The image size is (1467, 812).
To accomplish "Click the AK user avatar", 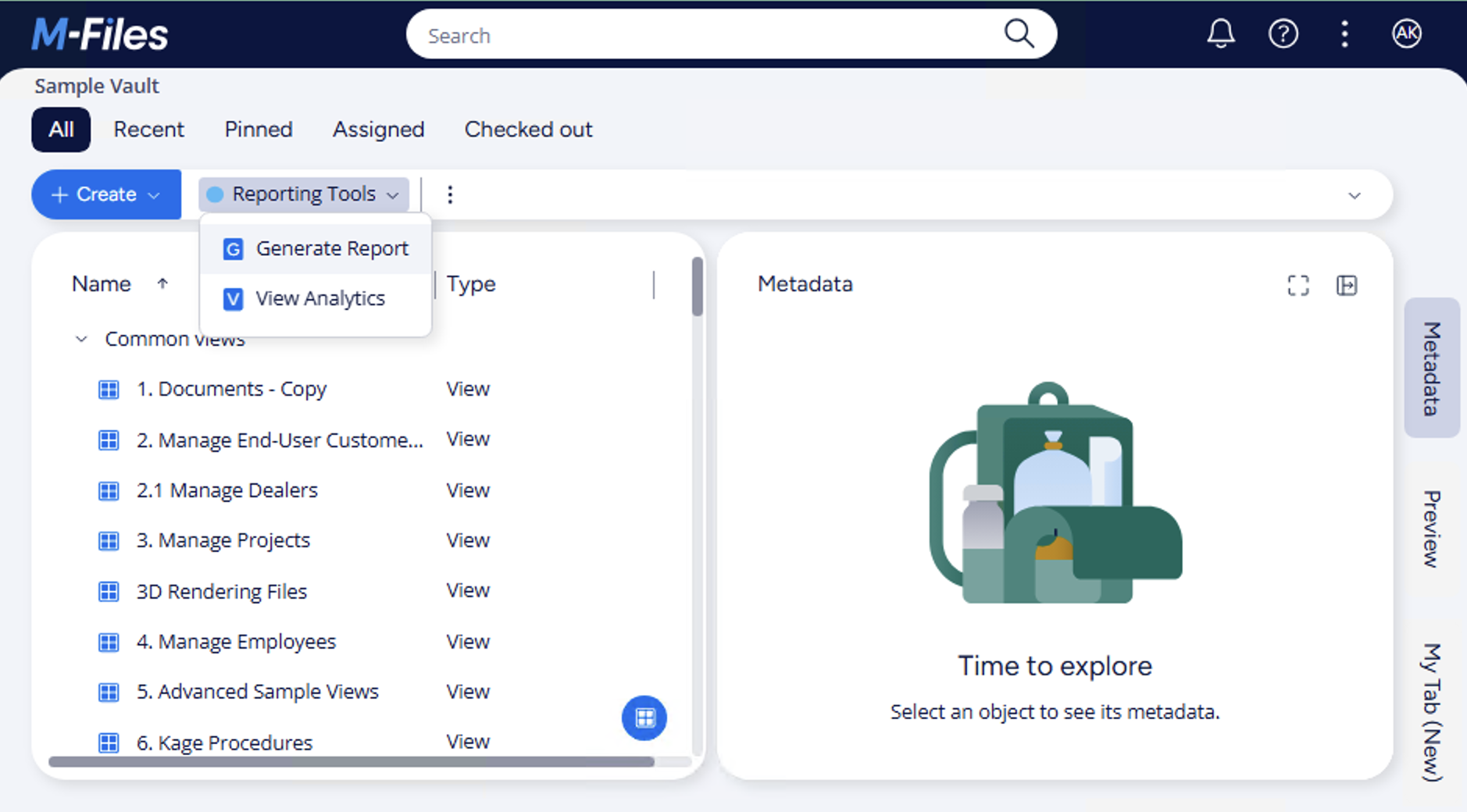I will (1406, 34).
